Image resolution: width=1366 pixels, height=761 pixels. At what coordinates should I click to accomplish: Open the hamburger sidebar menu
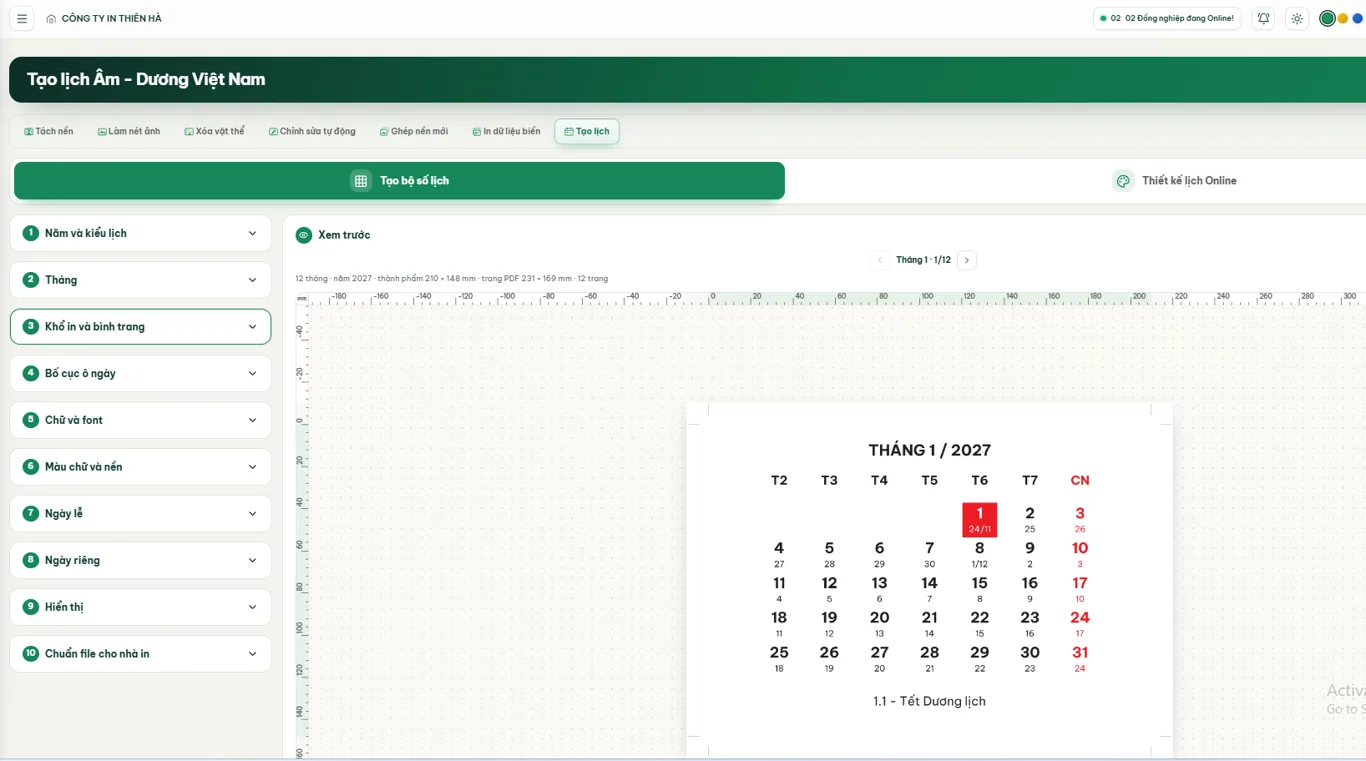[22, 19]
